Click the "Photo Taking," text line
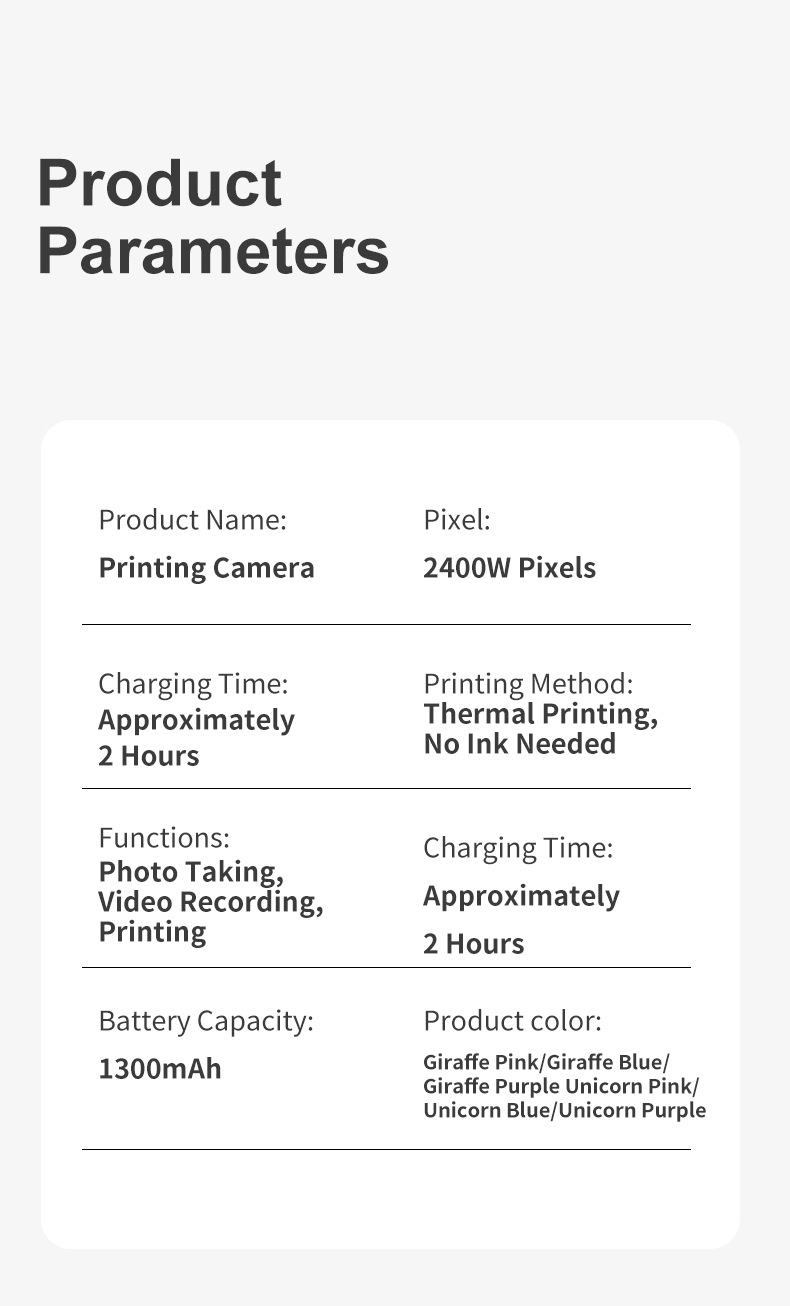Image resolution: width=790 pixels, height=1306 pixels. (x=191, y=871)
